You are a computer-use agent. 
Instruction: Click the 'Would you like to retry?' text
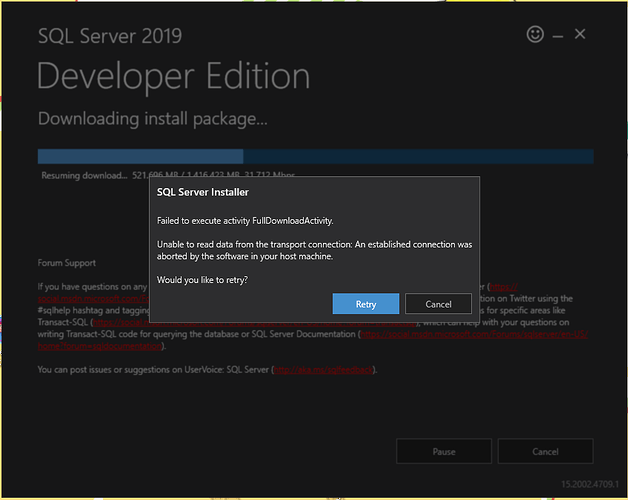click(202, 279)
